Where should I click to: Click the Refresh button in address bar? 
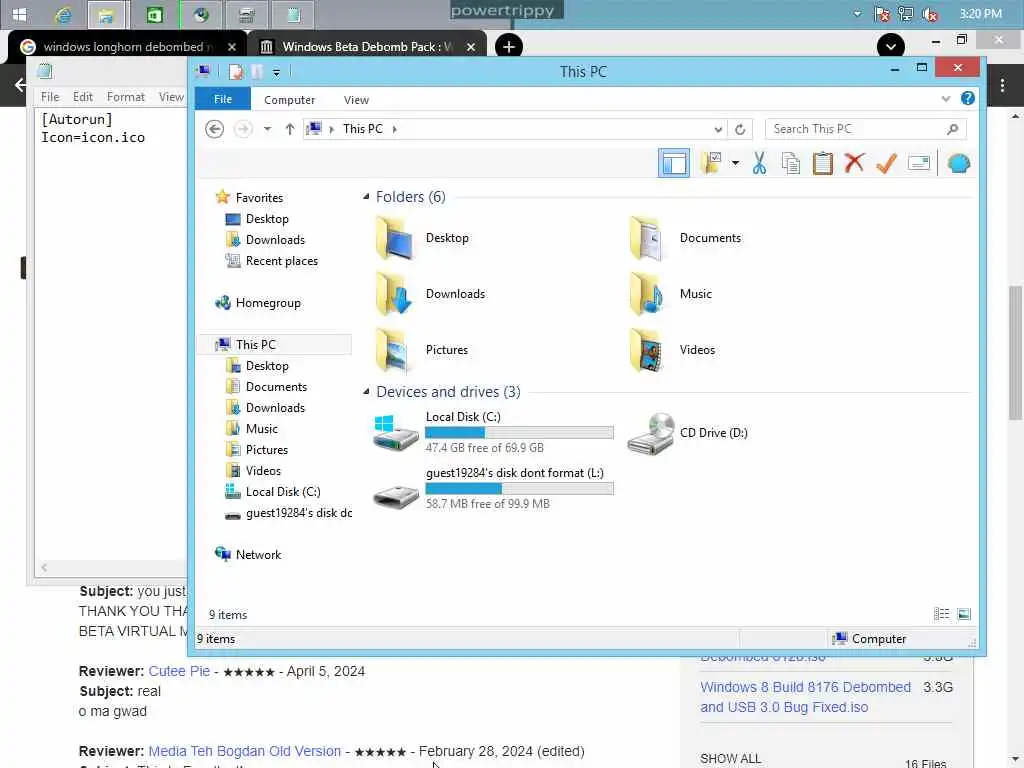click(739, 129)
